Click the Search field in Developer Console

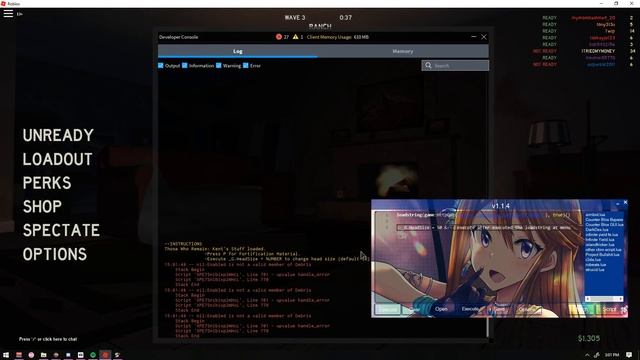(x=455, y=65)
